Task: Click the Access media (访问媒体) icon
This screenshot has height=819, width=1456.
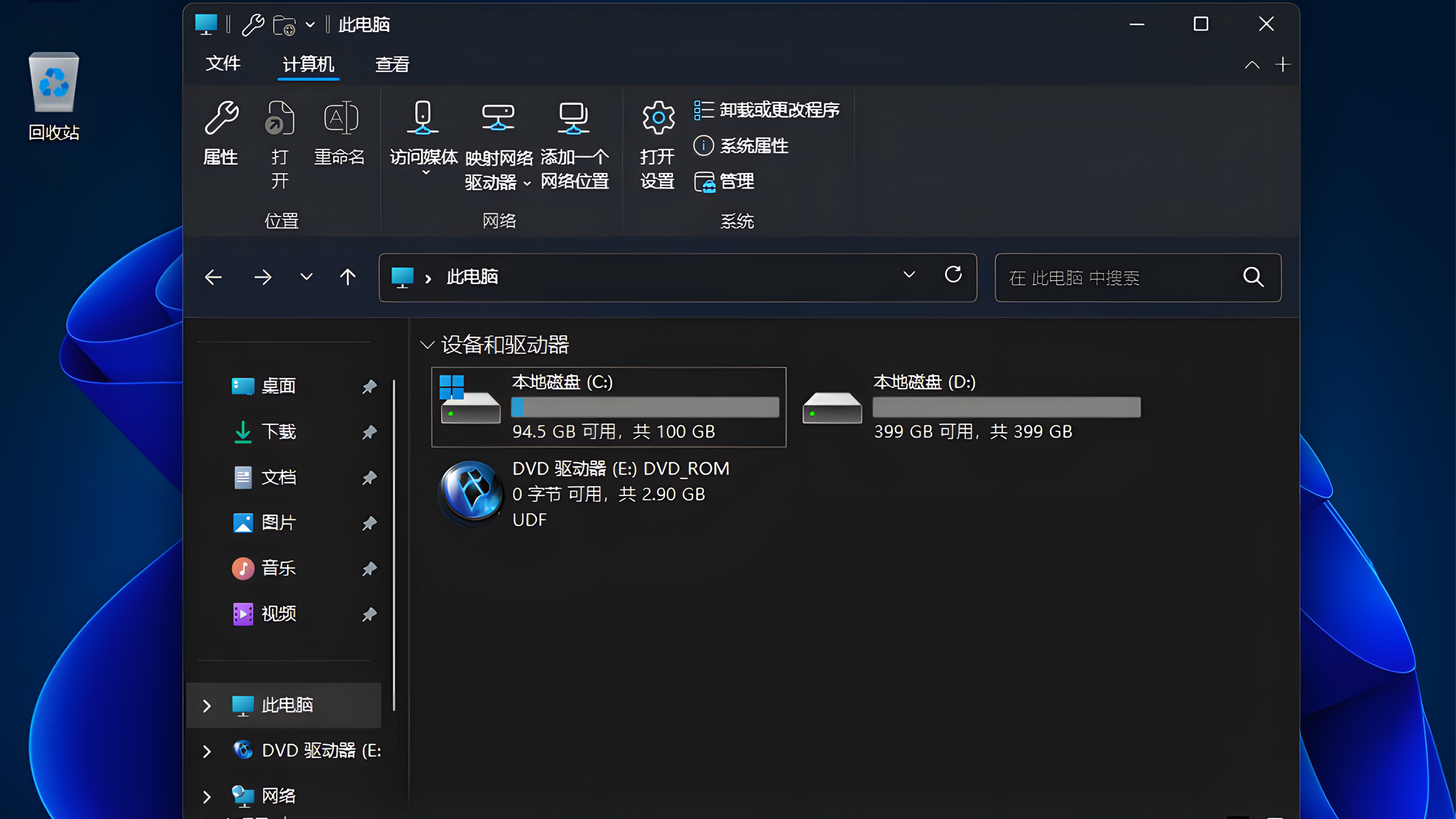Action: [423, 117]
